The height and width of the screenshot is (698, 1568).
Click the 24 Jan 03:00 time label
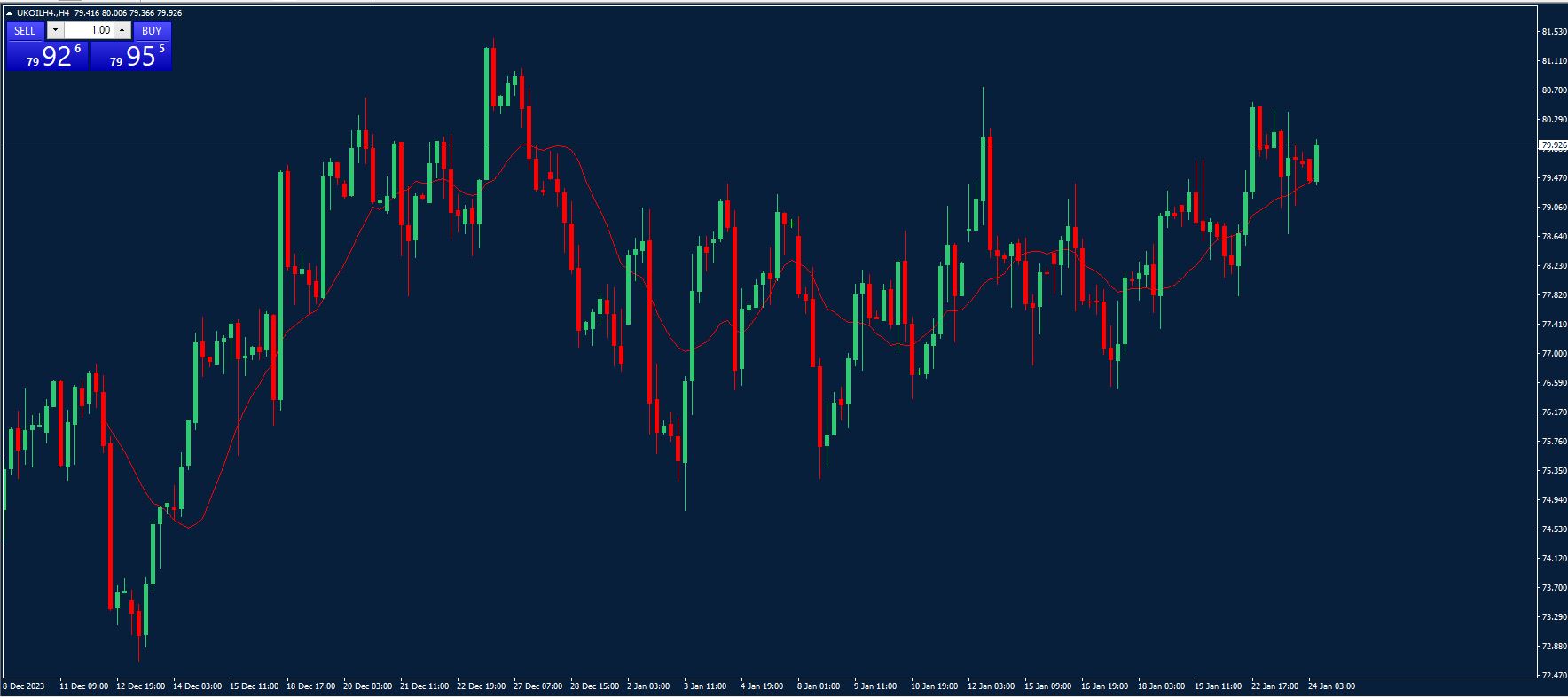1331,686
